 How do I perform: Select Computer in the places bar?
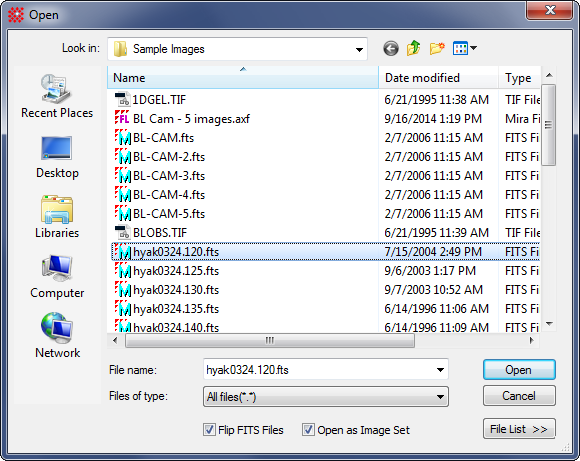57,277
